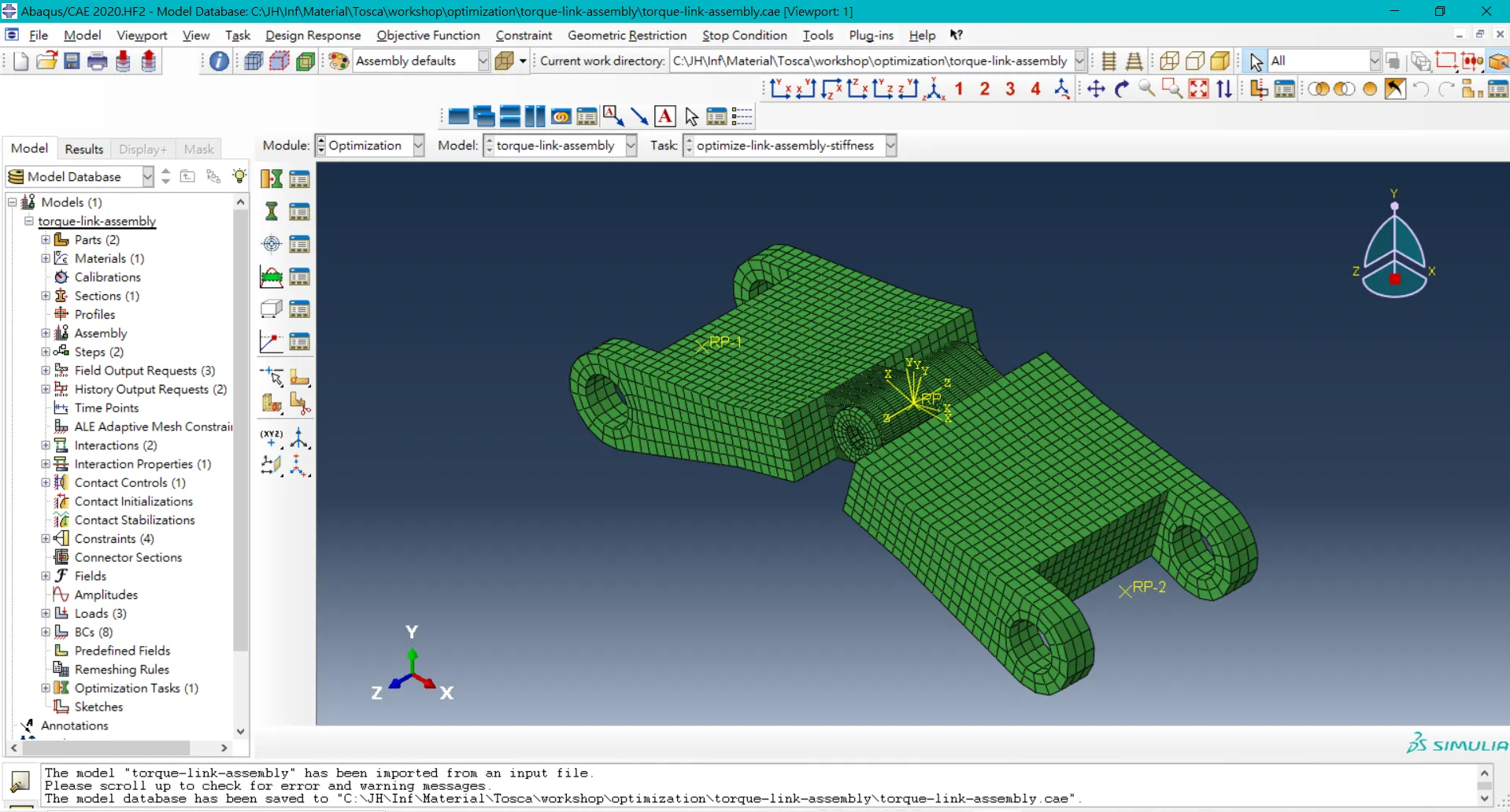Open the Design Response menu
1510x812 pixels.
coord(313,35)
